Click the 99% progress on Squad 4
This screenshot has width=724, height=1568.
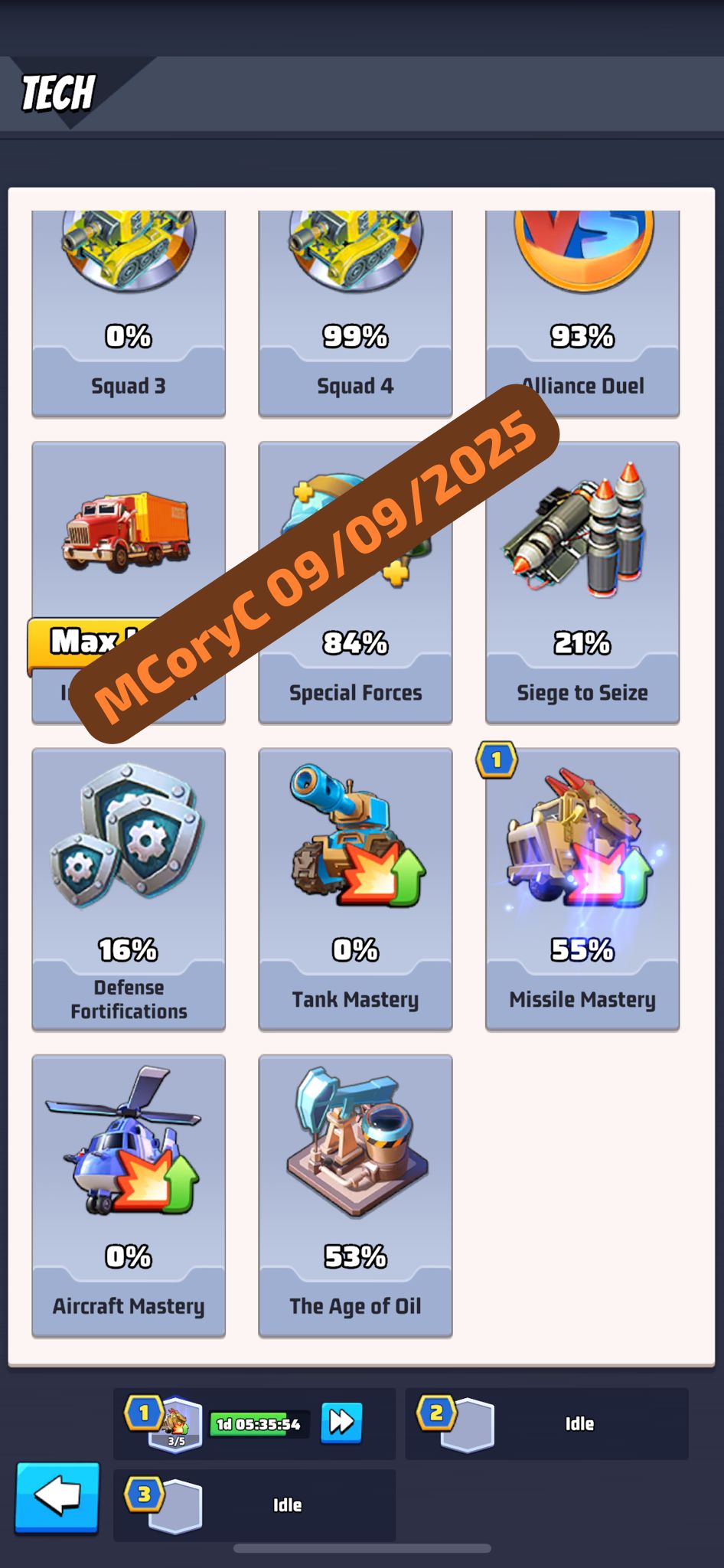click(355, 336)
